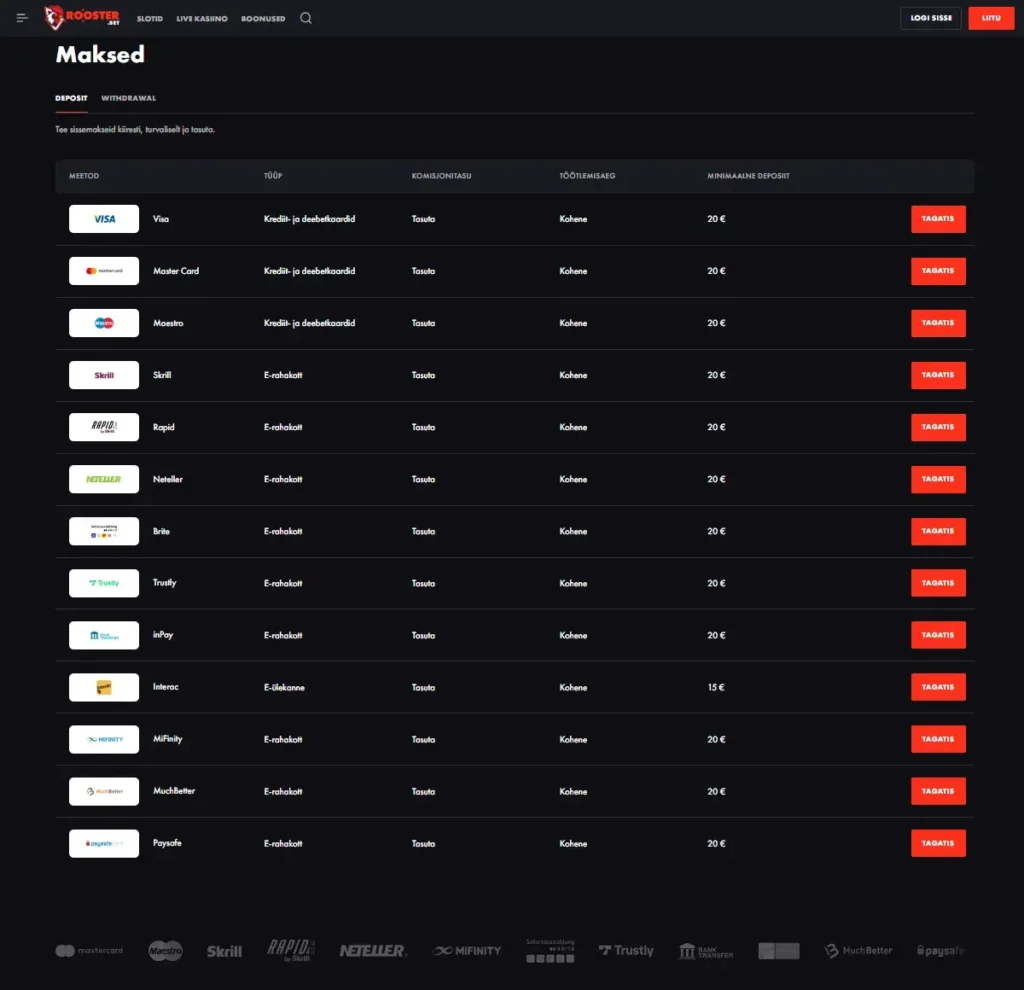Click the inPay row bank logo
The height and width of the screenshot is (990, 1024).
104,635
